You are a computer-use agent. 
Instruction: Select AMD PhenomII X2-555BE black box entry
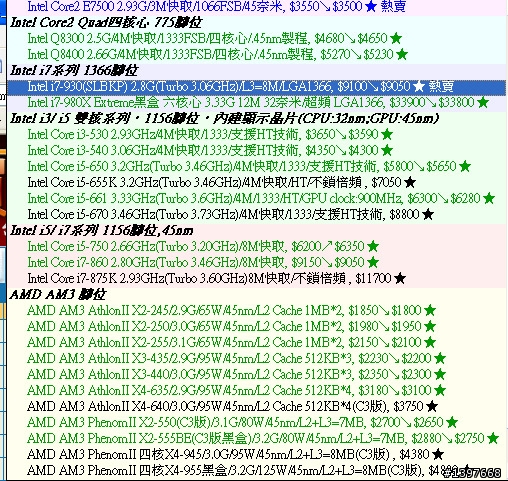pyautogui.click(x=256, y=438)
